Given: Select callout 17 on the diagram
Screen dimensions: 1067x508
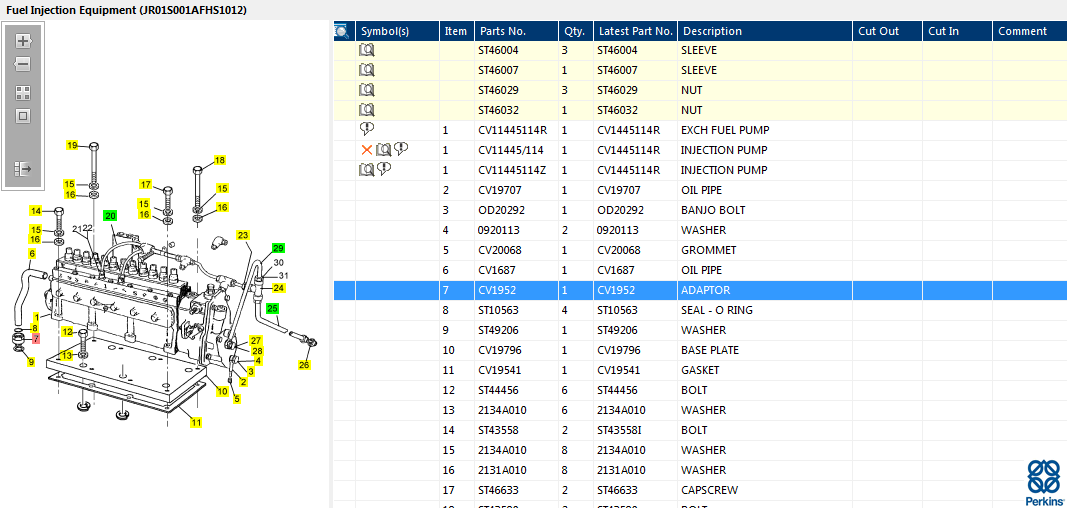Looking at the screenshot, I should pyautogui.click(x=146, y=184).
